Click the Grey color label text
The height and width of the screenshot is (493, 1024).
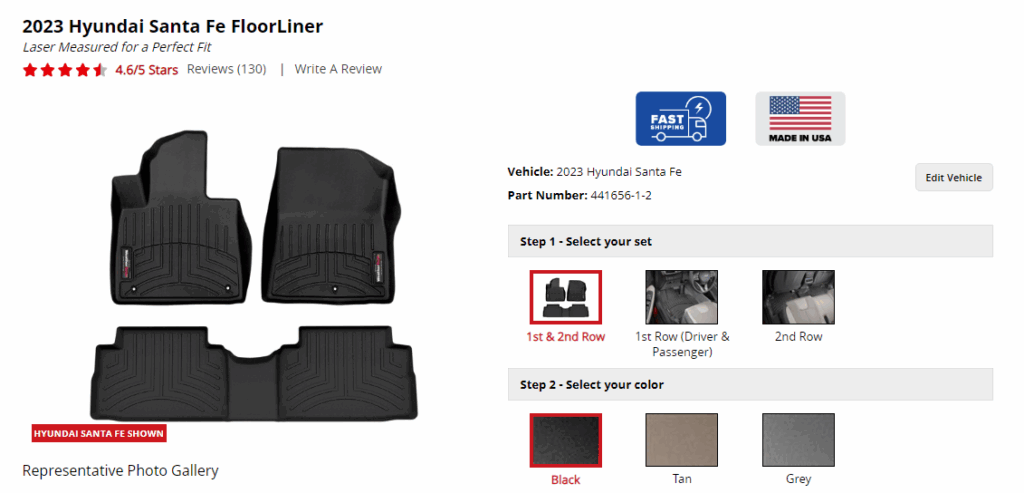point(798,479)
